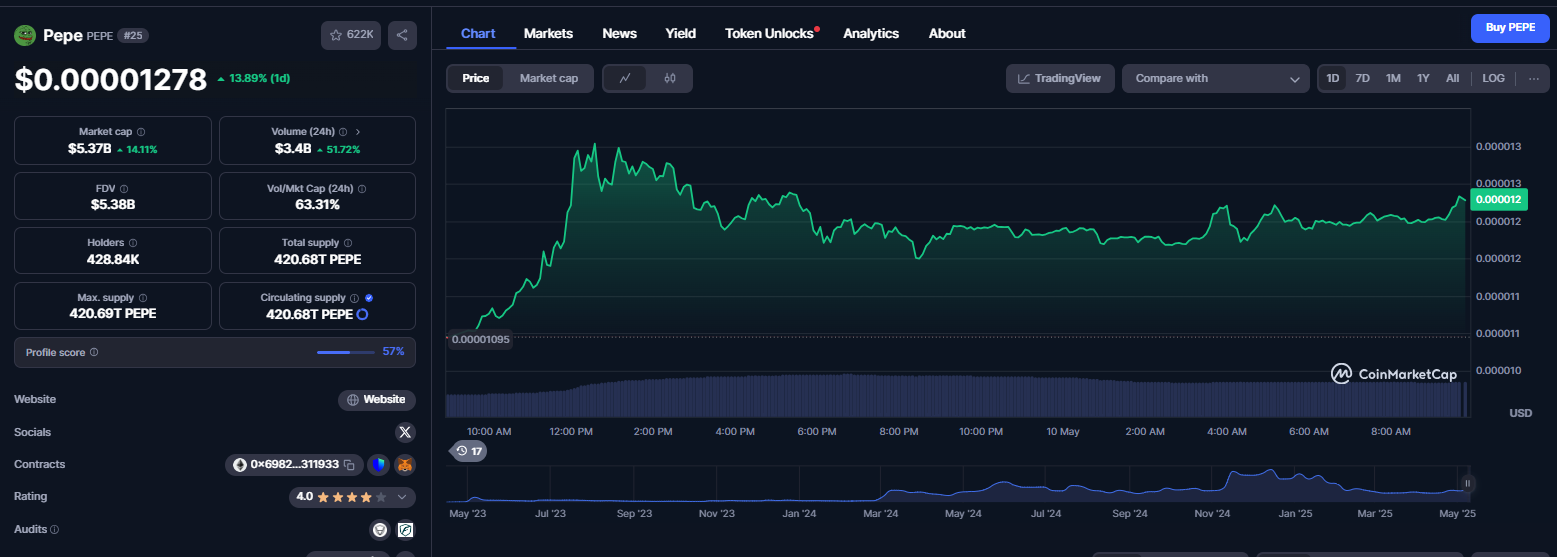Image resolution: width=1557 pixels, height=557 pixels.
Task: Open more chart options (three dots)
Action: [x=1534, y=78]
